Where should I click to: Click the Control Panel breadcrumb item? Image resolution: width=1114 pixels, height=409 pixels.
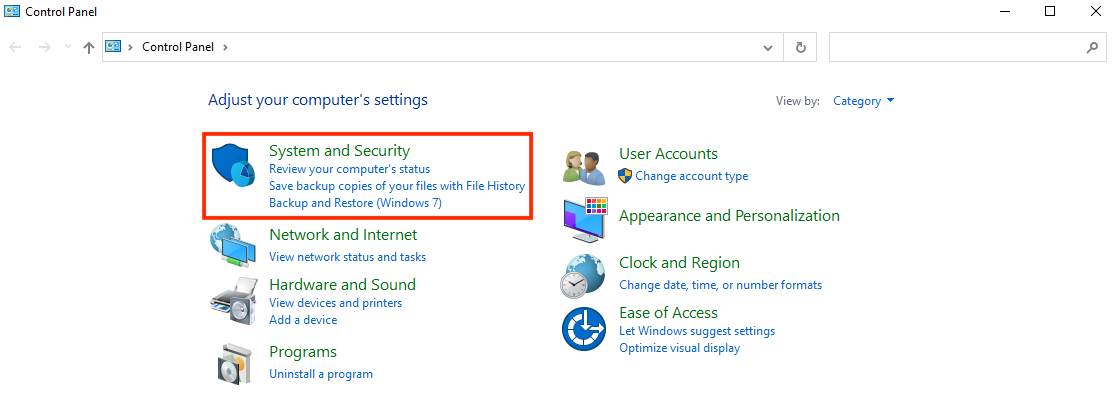[x=180, y=47]
